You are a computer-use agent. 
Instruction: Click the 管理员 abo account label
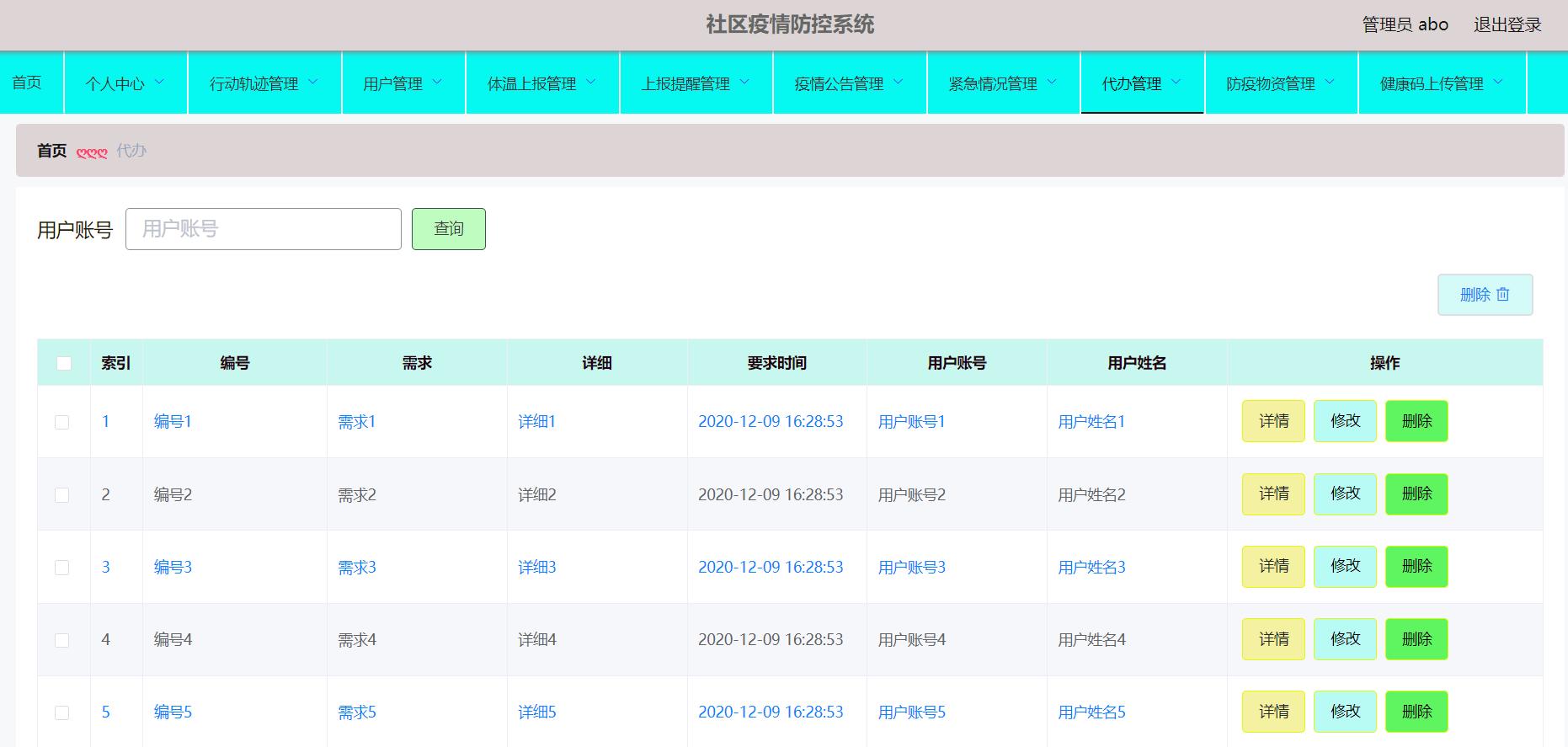pyautogui.click(x=1405, y=25)
